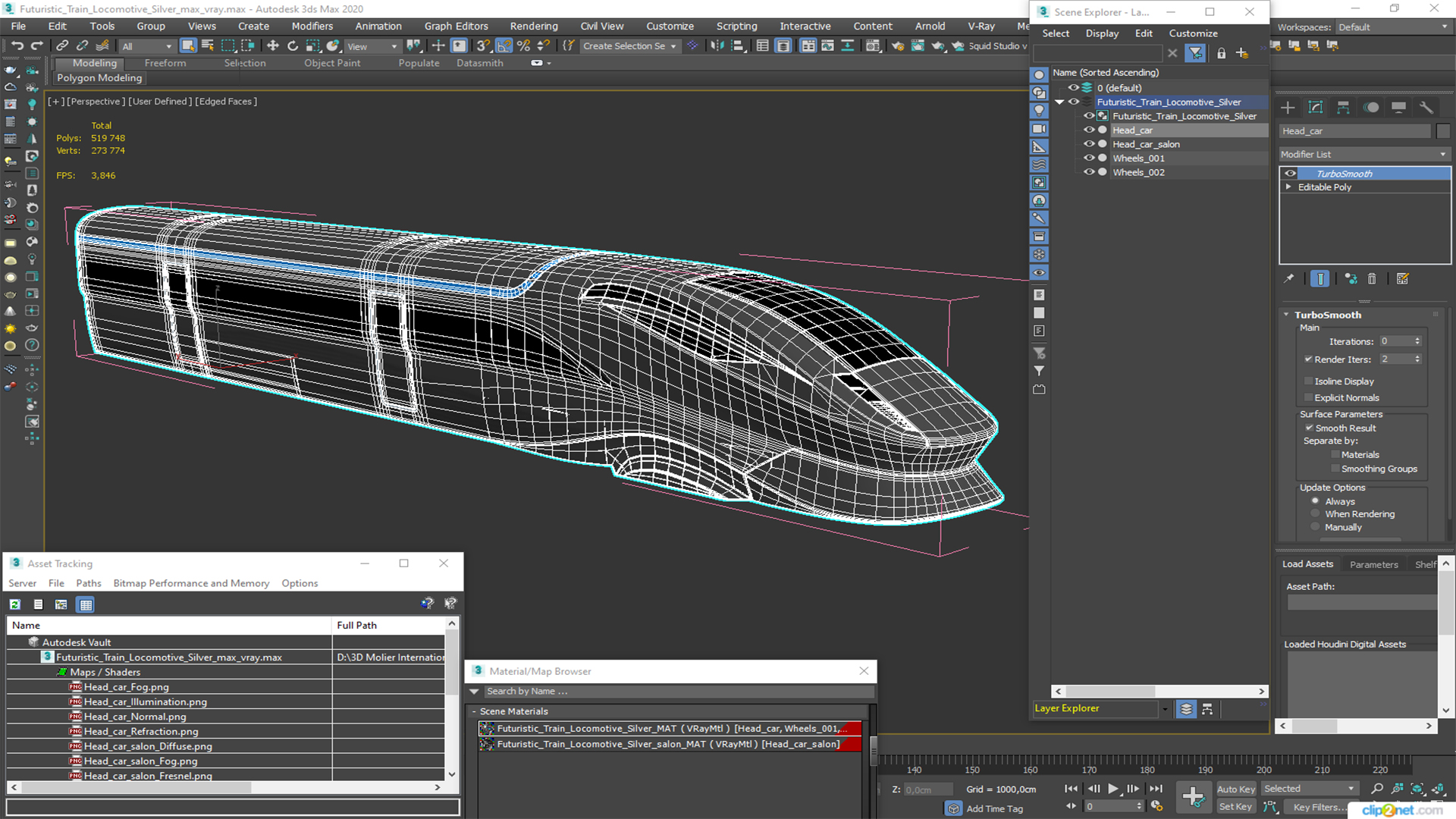The width and height of the screenshot is (1456, 819).
Task: Open the Create Selection Set dropdown
Action: pos(629,46)
